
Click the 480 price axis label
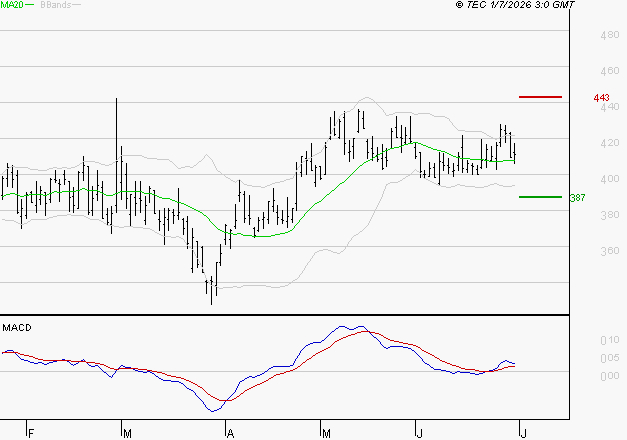click(x=610, y=35)
